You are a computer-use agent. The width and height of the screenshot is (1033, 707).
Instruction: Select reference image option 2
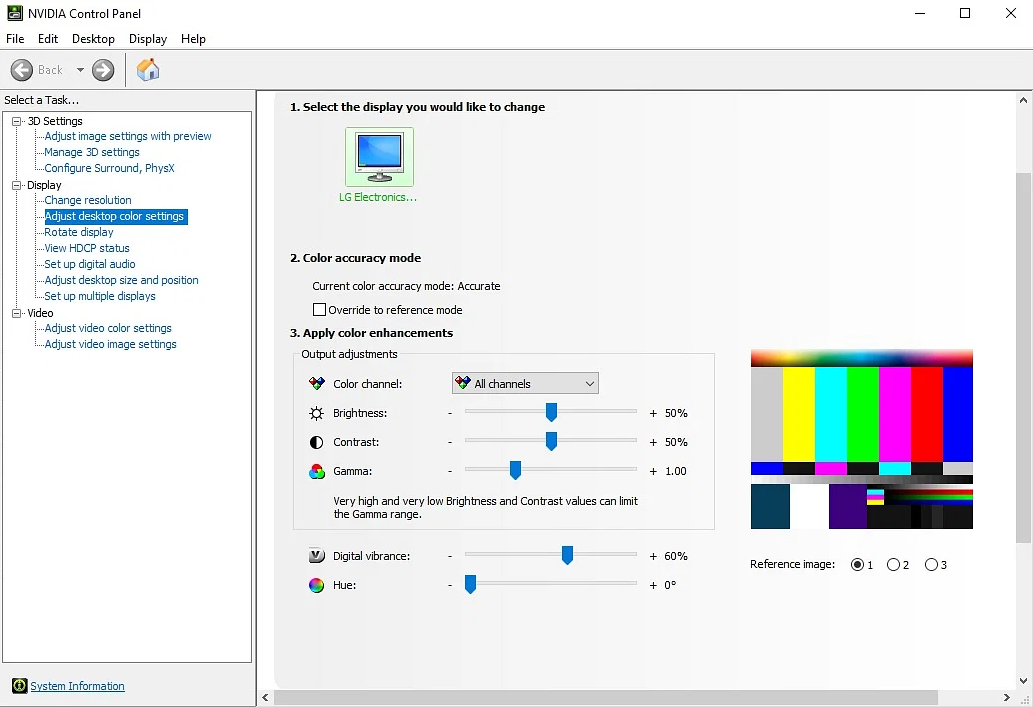pyautogui.click(x=893, y=565)
